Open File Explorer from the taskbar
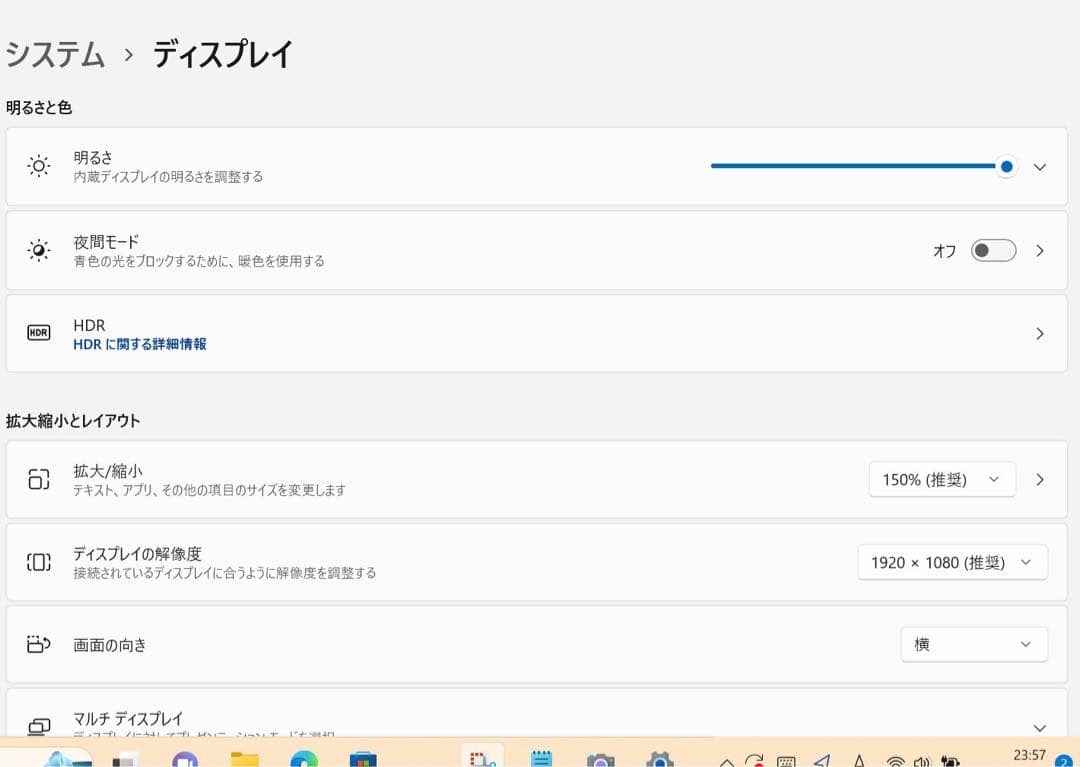 coord(245,759)
